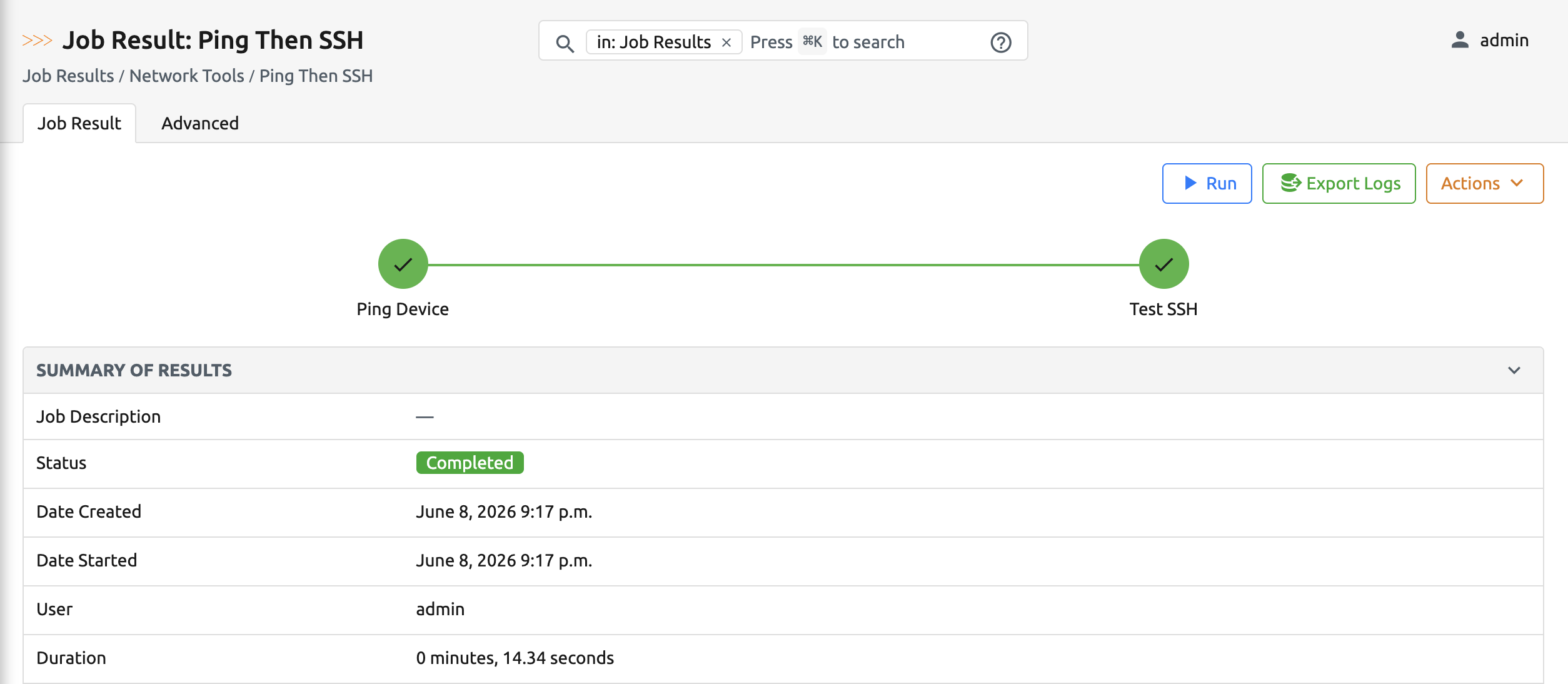Open the search help question-mark icon
The width and height of the screenshot is (1568, 684).
click(1000, 43)
